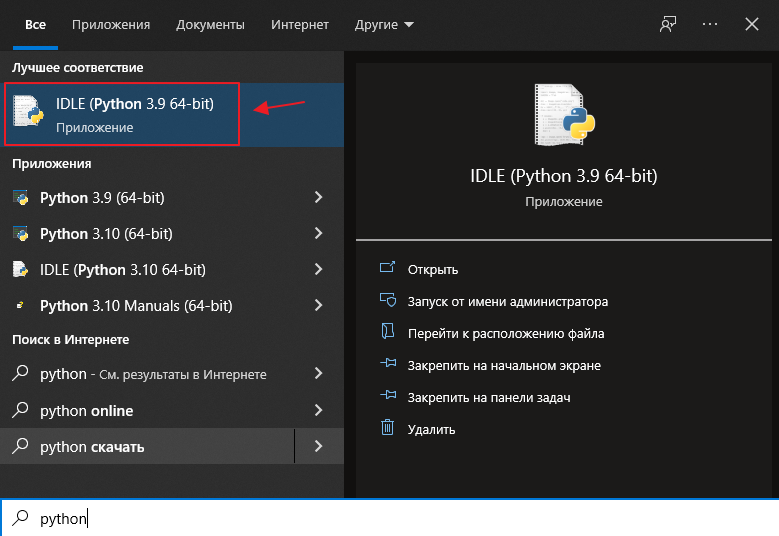Select the Интернет tab
This screenshot has width=779, height=536.
coord(300,24)
